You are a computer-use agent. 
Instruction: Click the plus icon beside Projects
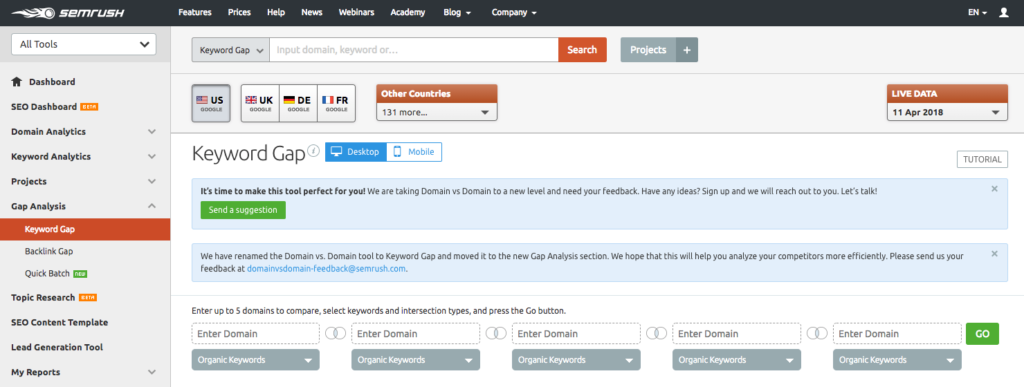tap(686, 50)
